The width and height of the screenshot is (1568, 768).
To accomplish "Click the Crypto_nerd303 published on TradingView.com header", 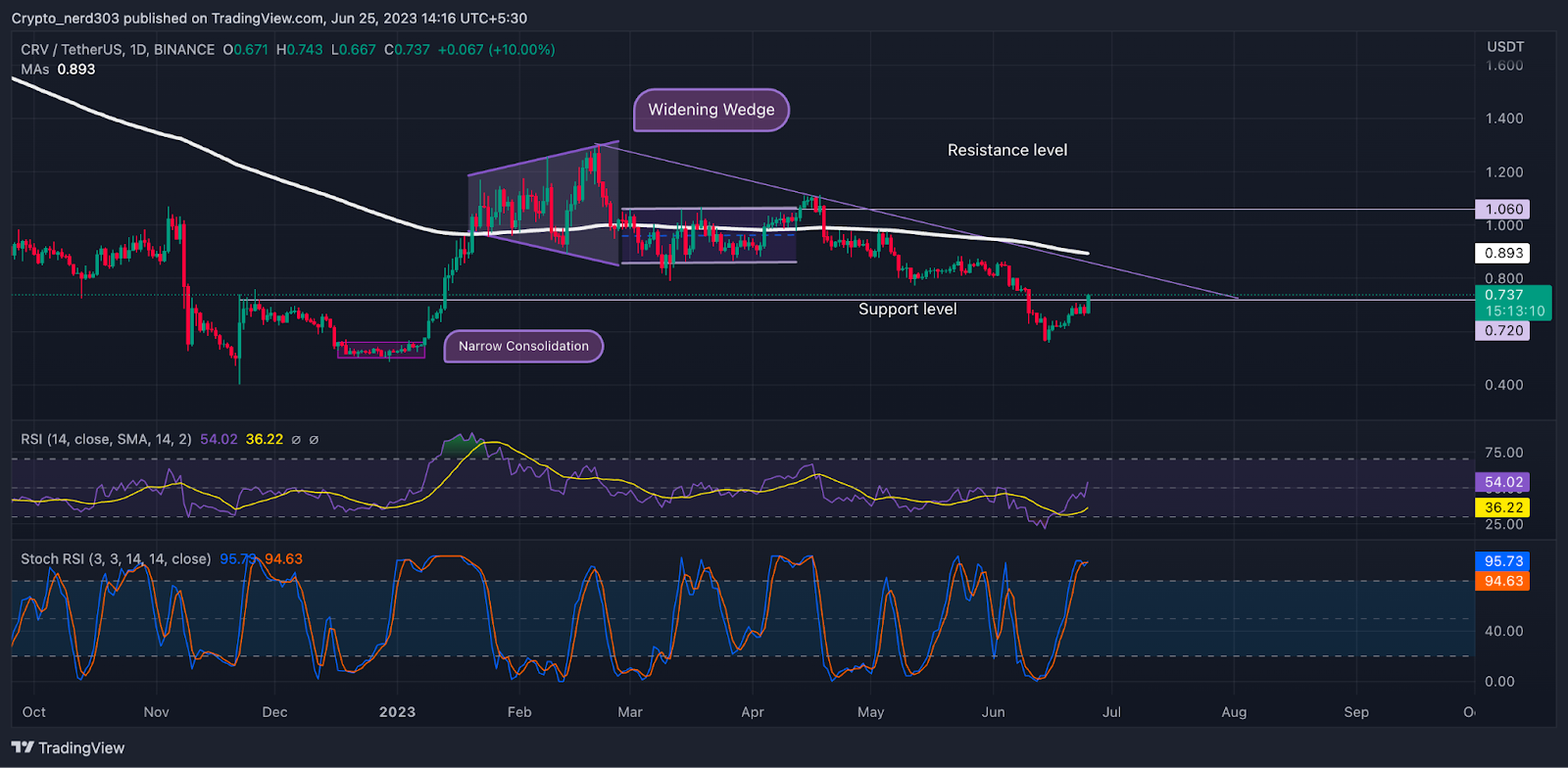I will click(x=269, y=18).
